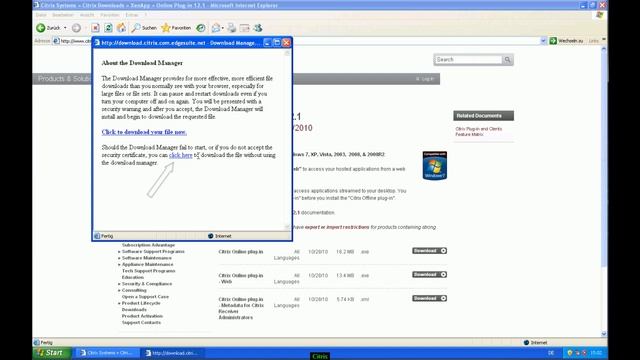Expand the Links toolbar chevron
This screenshot has width=640, height=360.
click(604, 40)
